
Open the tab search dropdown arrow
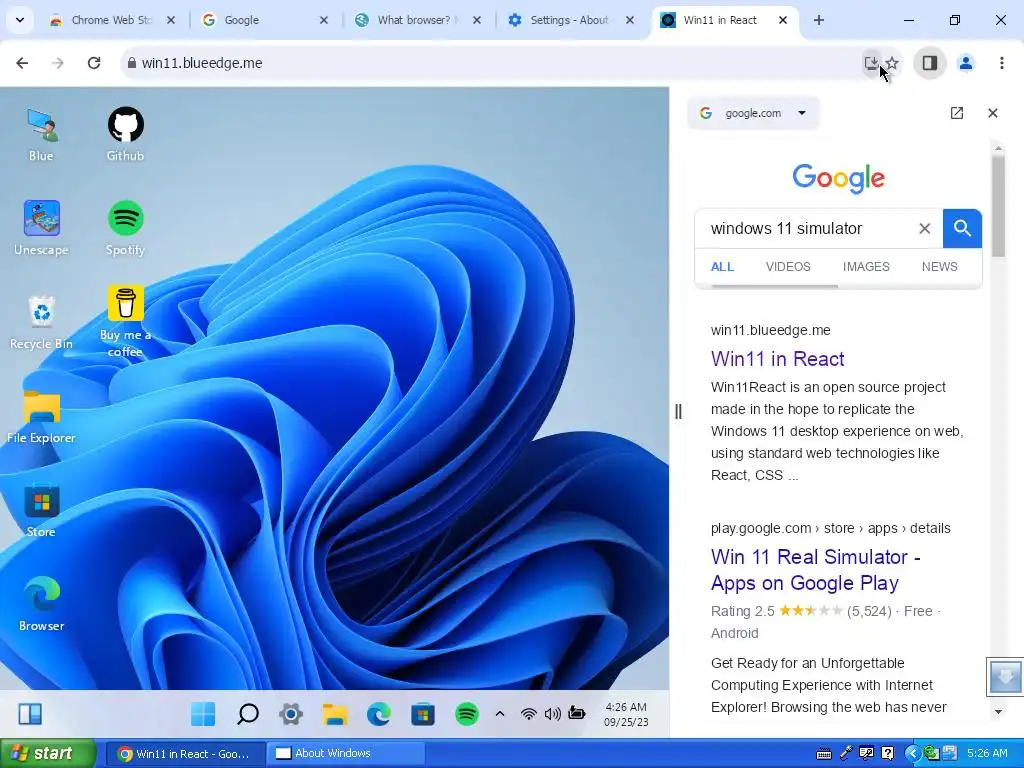pyautogui.click(x=20, y=20)
